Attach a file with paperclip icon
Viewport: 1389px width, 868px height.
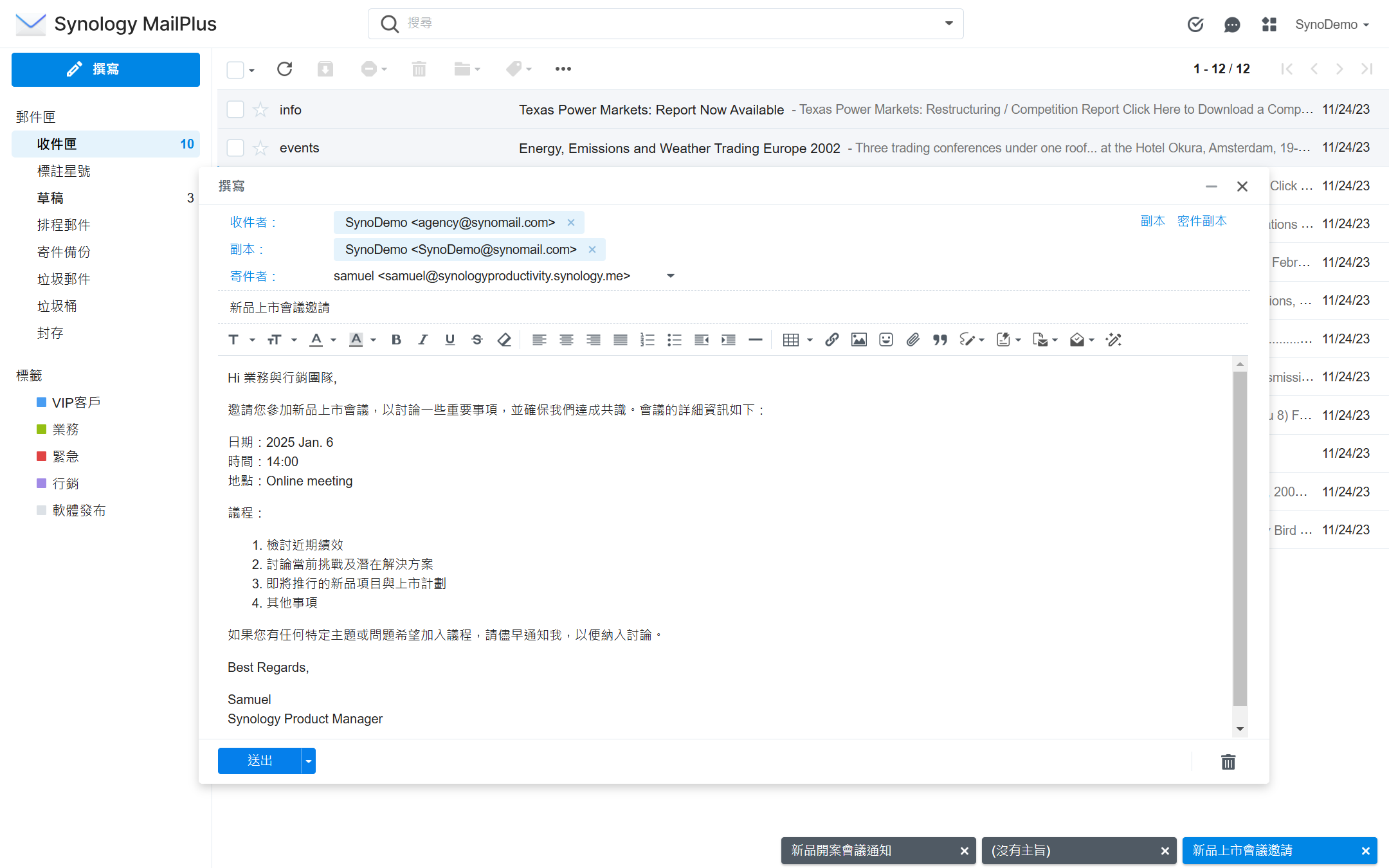pyautogui.click(x=912, y=339)
